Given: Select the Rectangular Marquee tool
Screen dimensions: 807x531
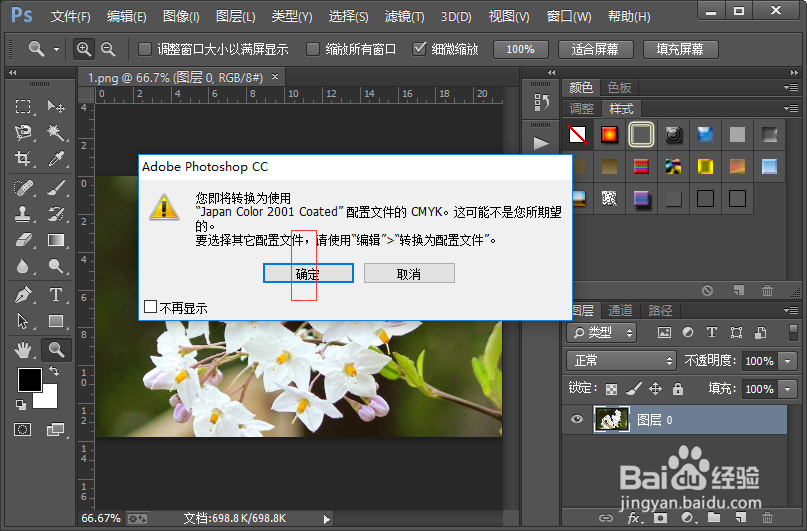Looking at the screenshot, I should (23, 107).
